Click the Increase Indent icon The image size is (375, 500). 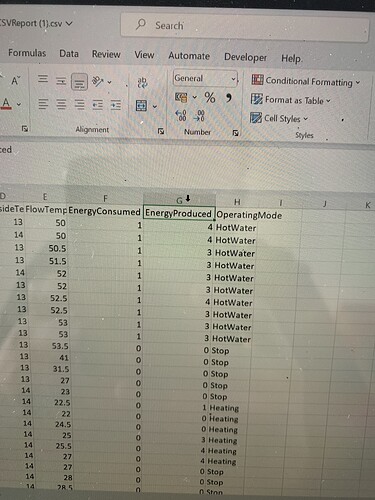[116, 105]
